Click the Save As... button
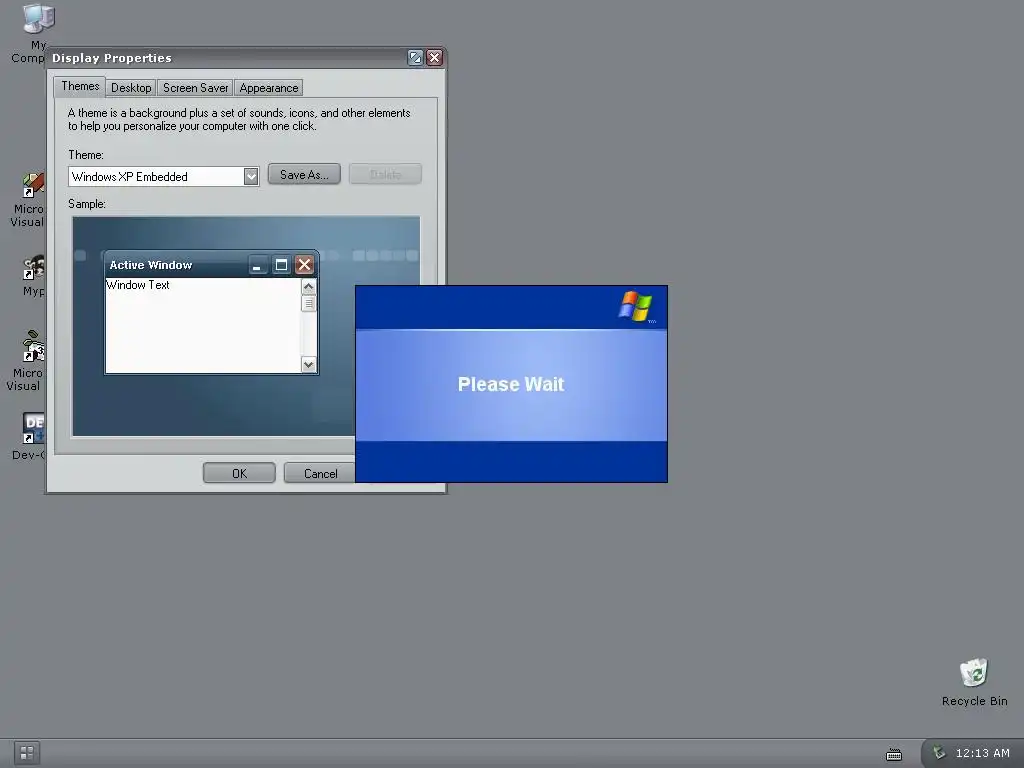This screenshot has width=1024, height=768. click(304, 174)
